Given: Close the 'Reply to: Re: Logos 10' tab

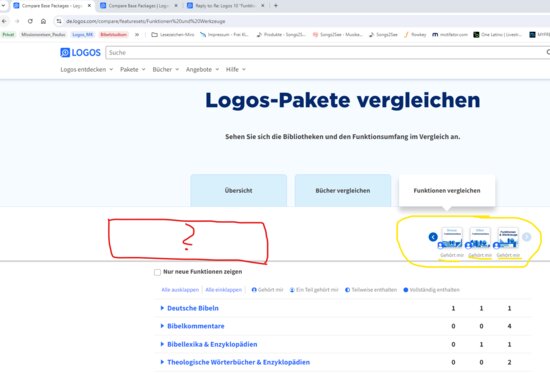Looking at the screenshot, I should [263, 6].
